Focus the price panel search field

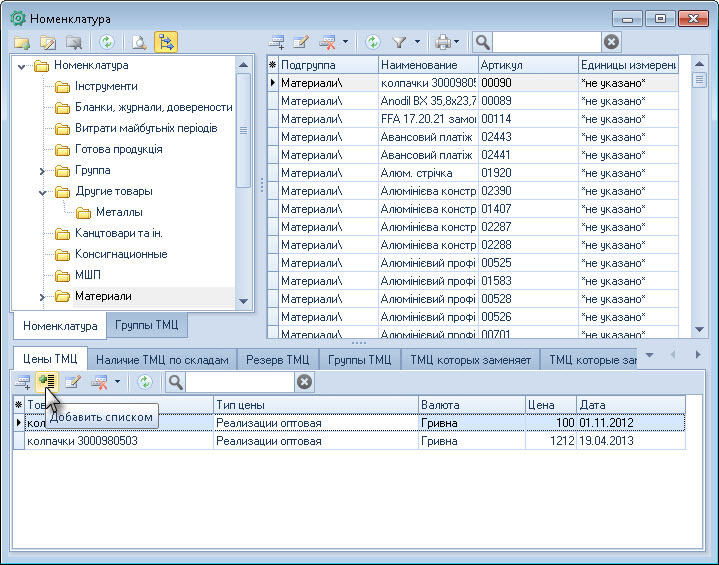tap(240, 382)
